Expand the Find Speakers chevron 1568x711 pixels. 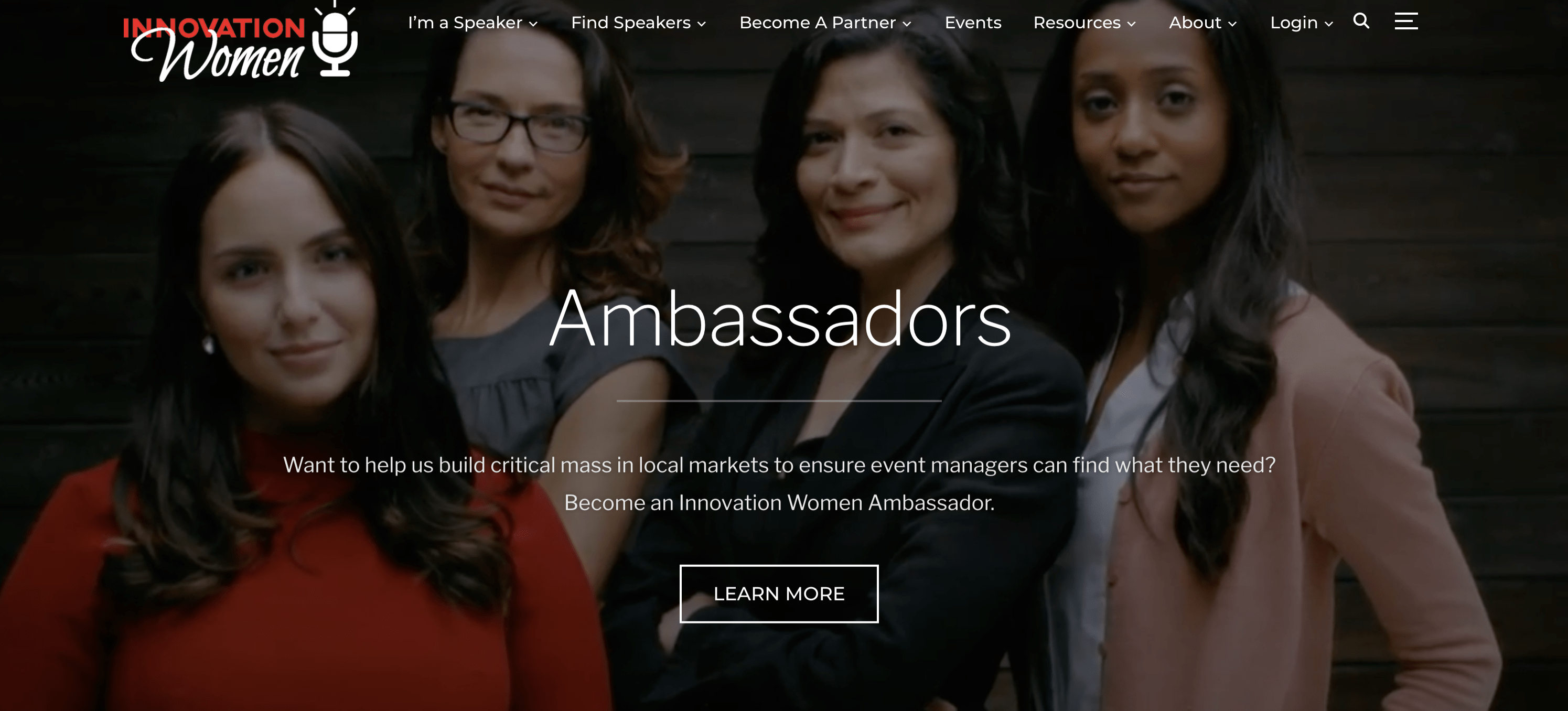pyautogui.click(x=701, y=24)
